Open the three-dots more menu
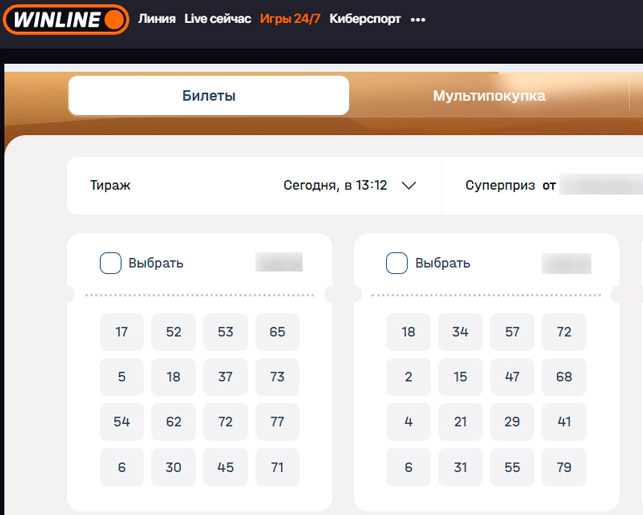643x515 pixels. click(418, 20)
